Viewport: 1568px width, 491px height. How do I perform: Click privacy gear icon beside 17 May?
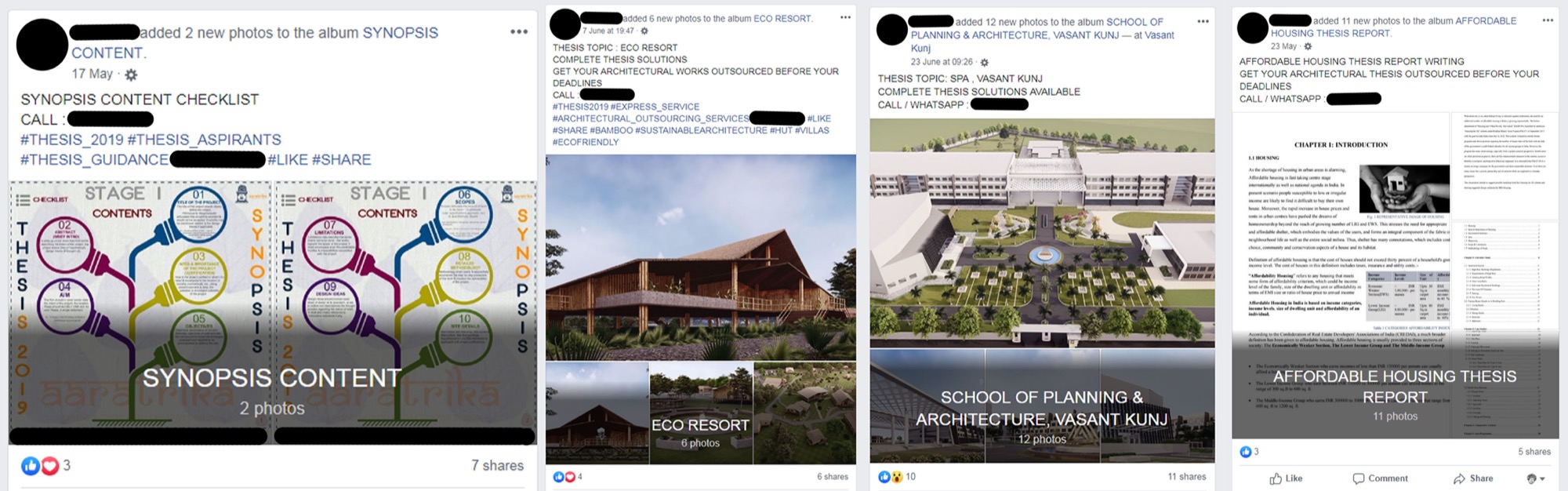[x=131, y=75]
